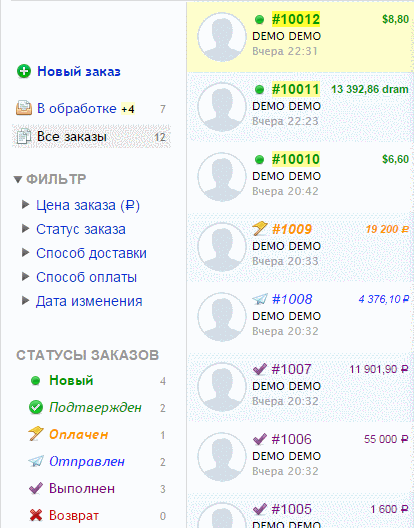Click purple check icon of order #1005
Viewport: 414px width, 528px height.
260,509
